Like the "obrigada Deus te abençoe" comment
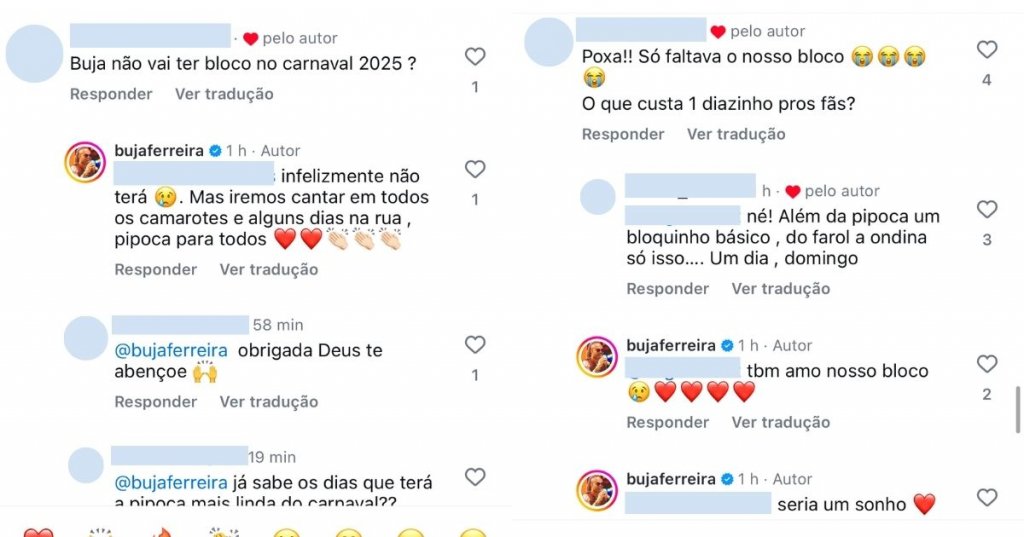Viewport: 1024px width, 537px height. click(x=475, y=345)
